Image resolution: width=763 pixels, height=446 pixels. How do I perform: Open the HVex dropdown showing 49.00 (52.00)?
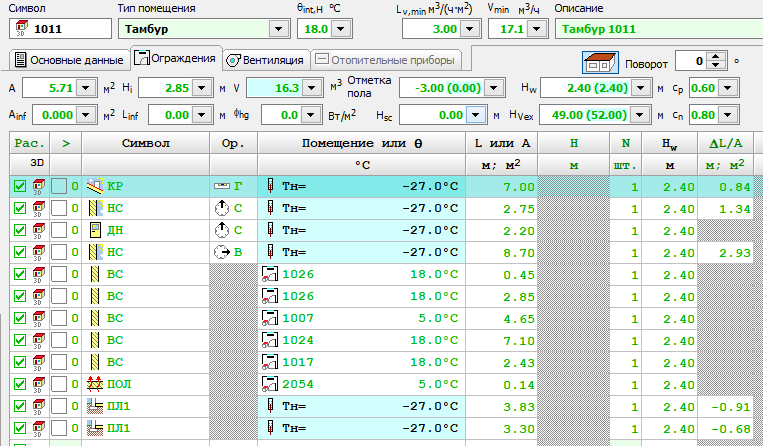[x=641, y=115]
